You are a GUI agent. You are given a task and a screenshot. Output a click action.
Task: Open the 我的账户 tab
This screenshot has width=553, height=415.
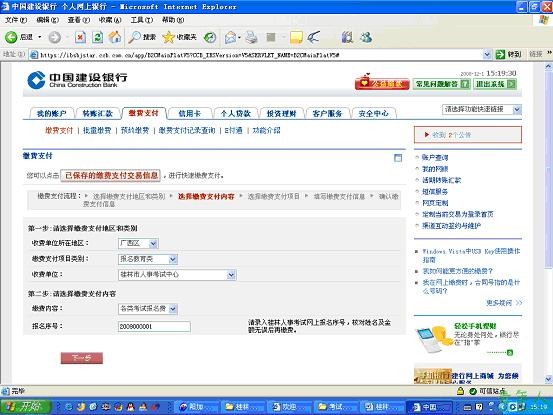coord(51,114)
